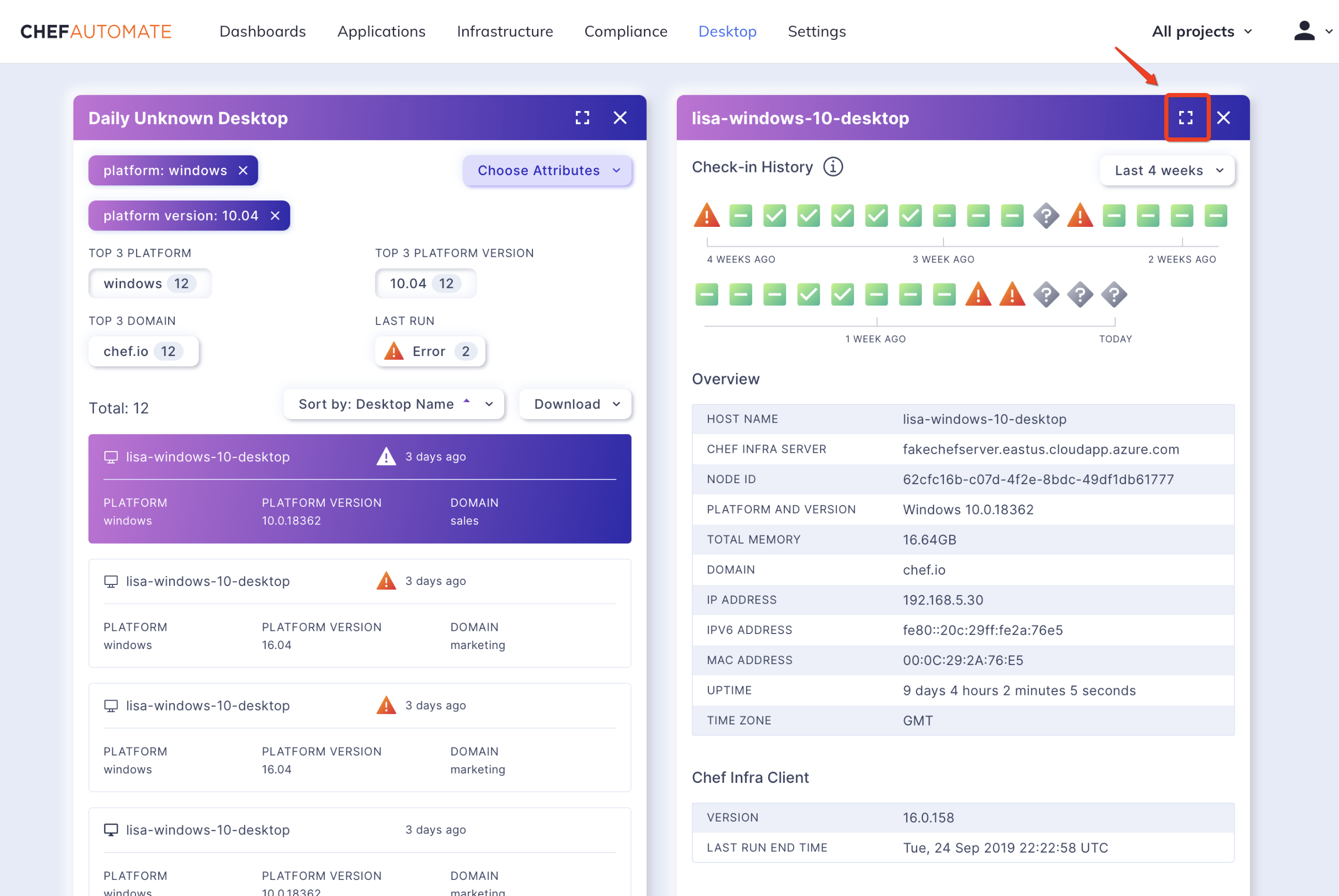Open the Last 4 weeks dropdown
The image size is (1339, 896).
[x=1167, y=171]
